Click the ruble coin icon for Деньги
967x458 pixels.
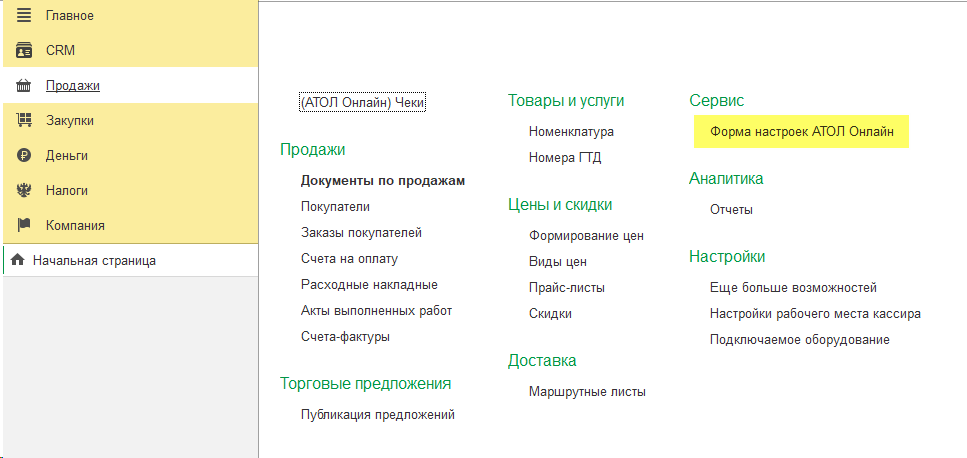tap(23, 155)
